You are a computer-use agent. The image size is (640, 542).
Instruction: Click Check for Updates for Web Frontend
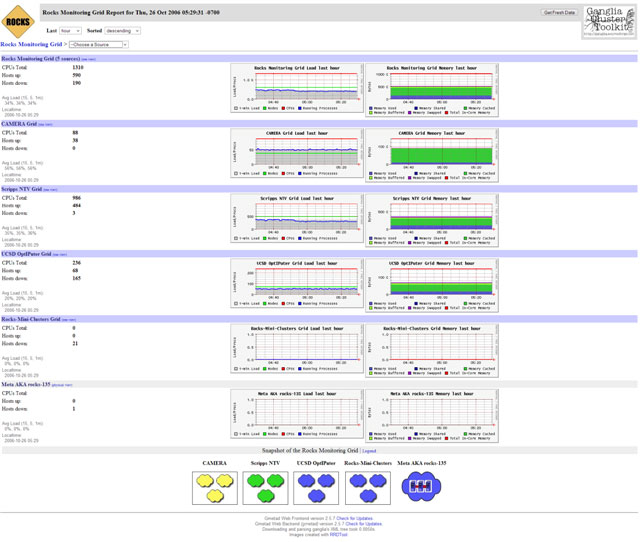pos(355,518)
